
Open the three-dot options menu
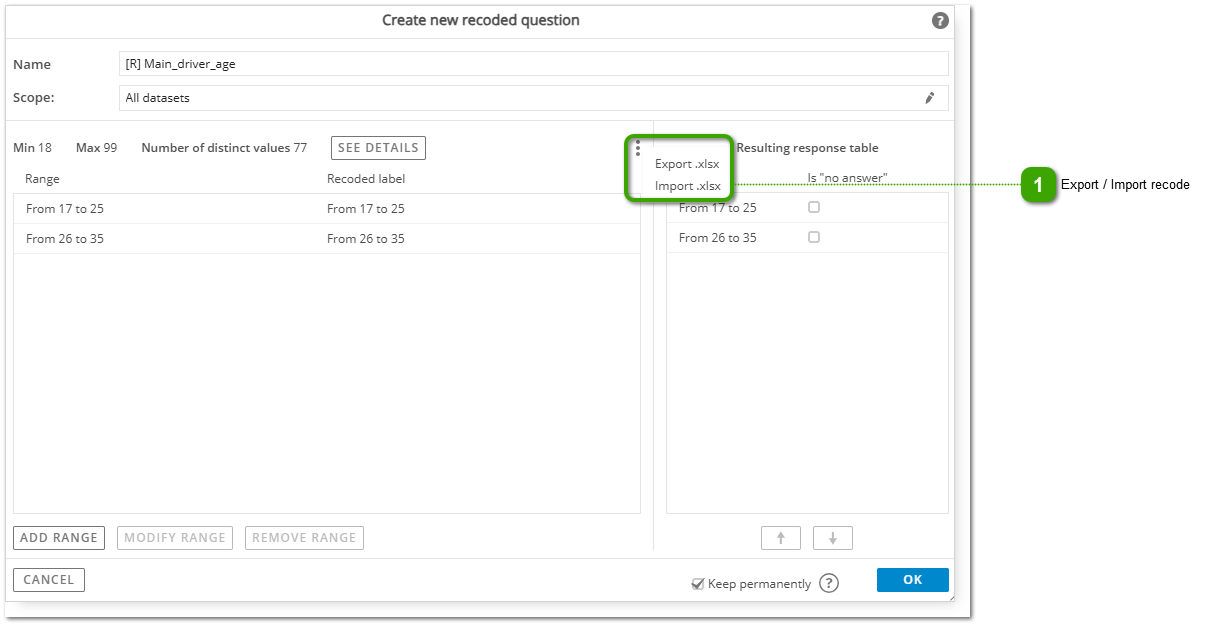[637, 148]
